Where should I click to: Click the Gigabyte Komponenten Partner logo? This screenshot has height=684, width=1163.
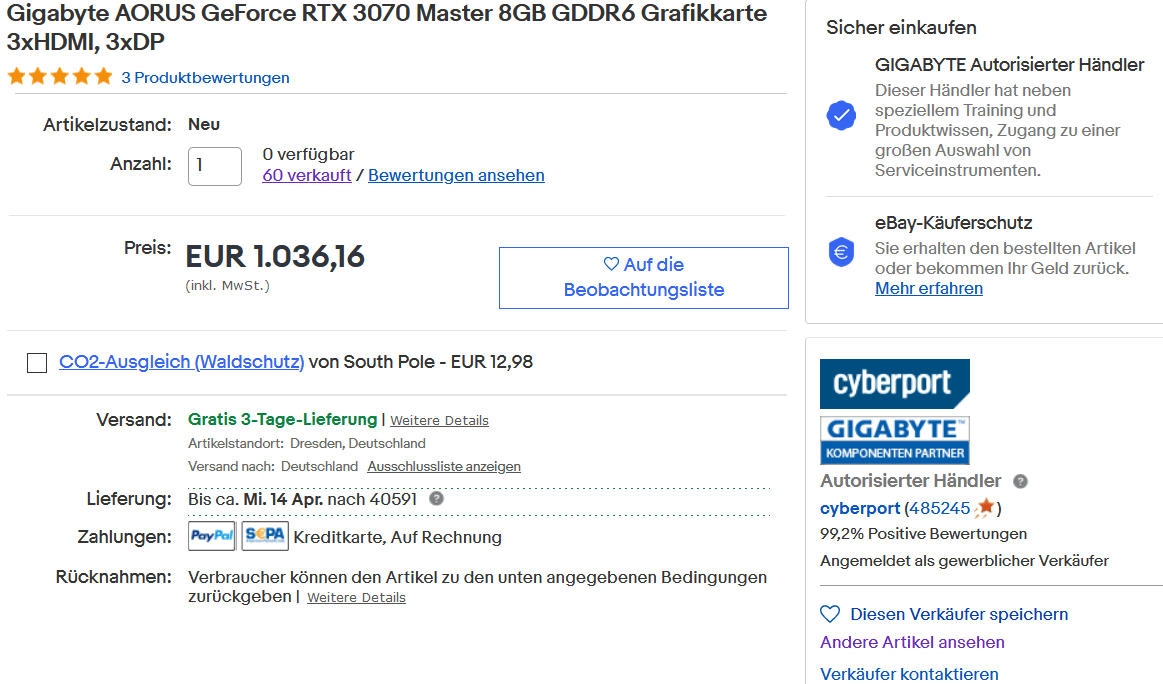pyautogui.click(x=895, y=440)
